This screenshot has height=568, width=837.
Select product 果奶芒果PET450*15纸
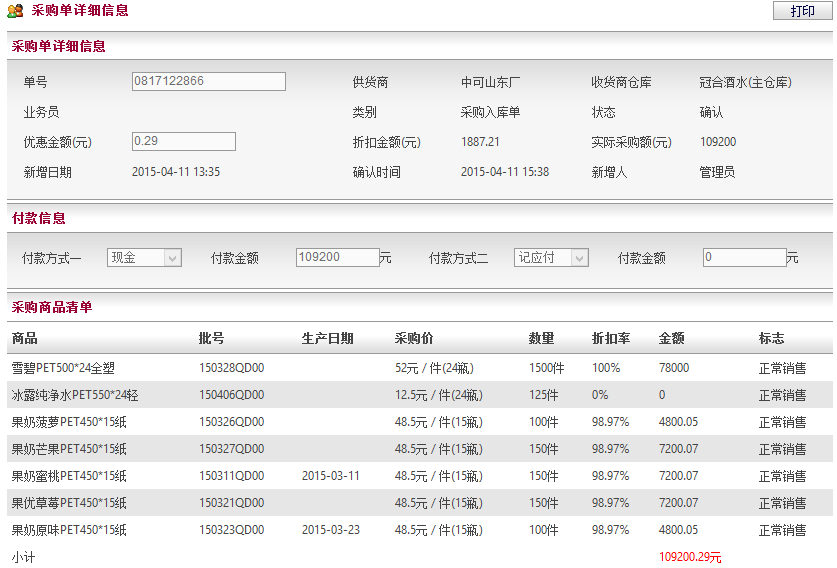(x=69, y=449)
